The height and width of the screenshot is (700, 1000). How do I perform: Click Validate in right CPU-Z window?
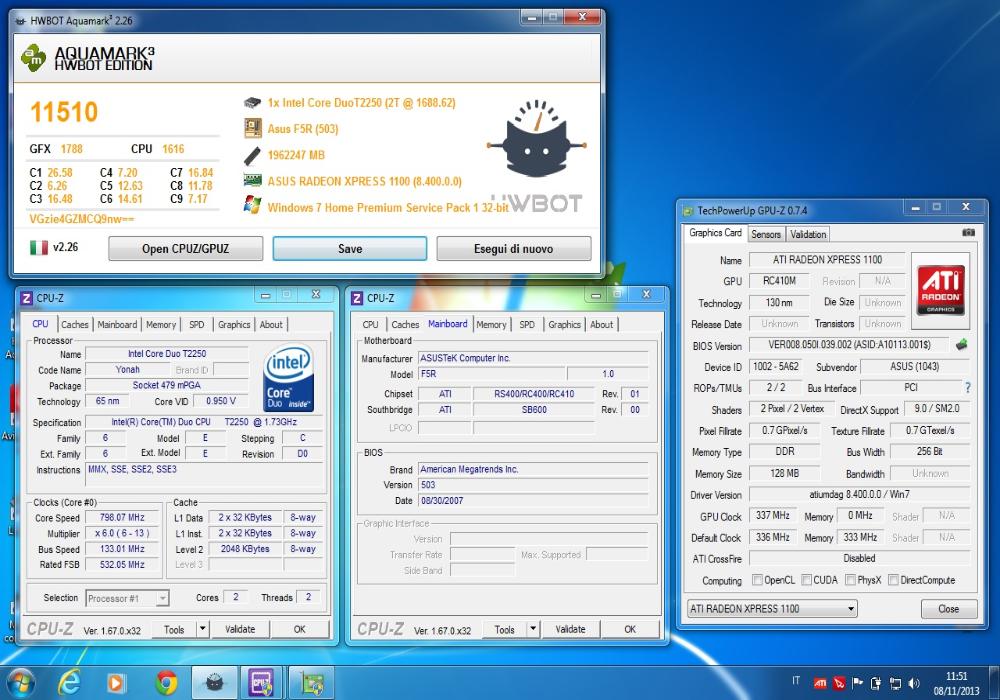[x=570, y=629]
